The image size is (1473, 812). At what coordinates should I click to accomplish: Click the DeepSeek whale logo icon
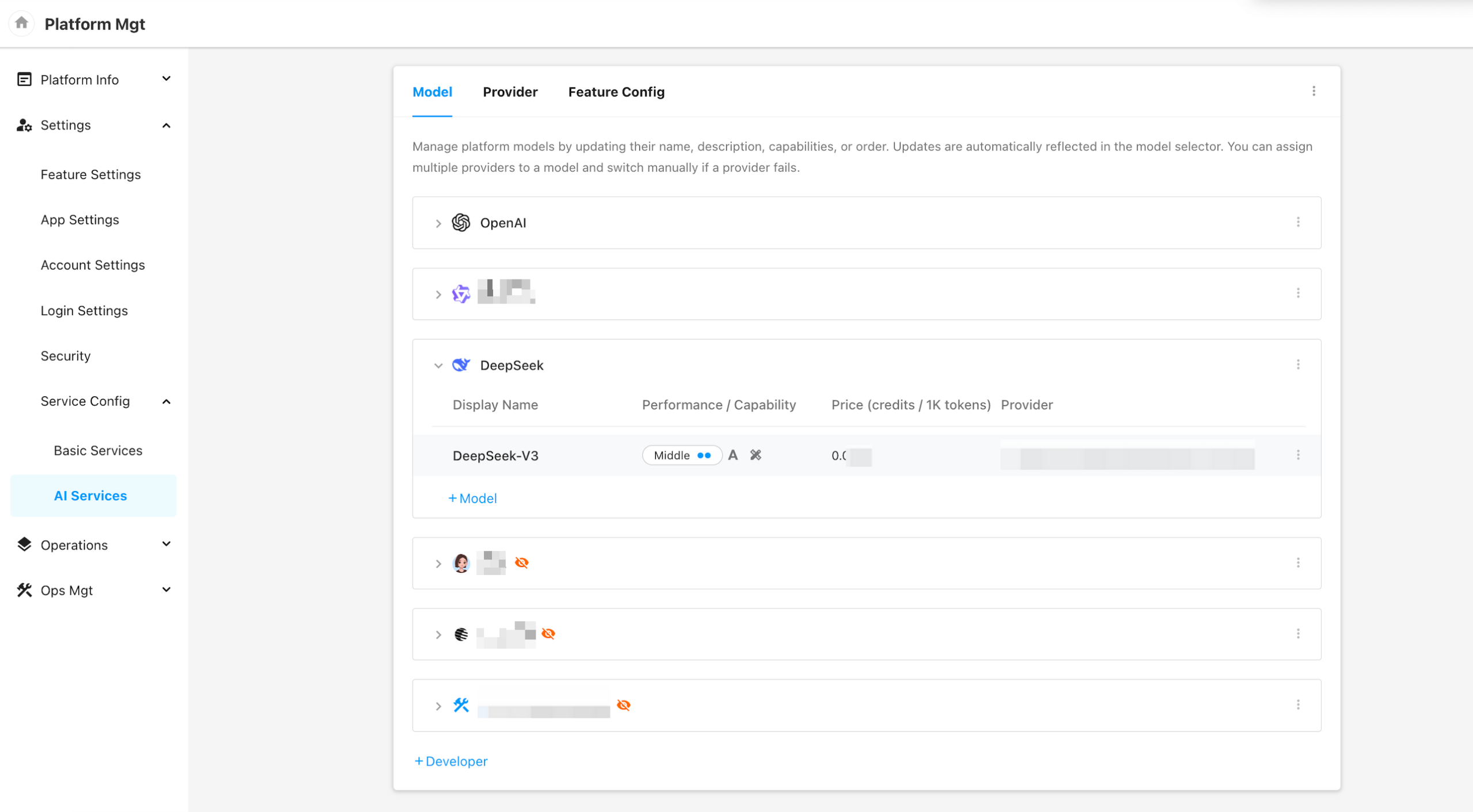(x=461, y=365)
